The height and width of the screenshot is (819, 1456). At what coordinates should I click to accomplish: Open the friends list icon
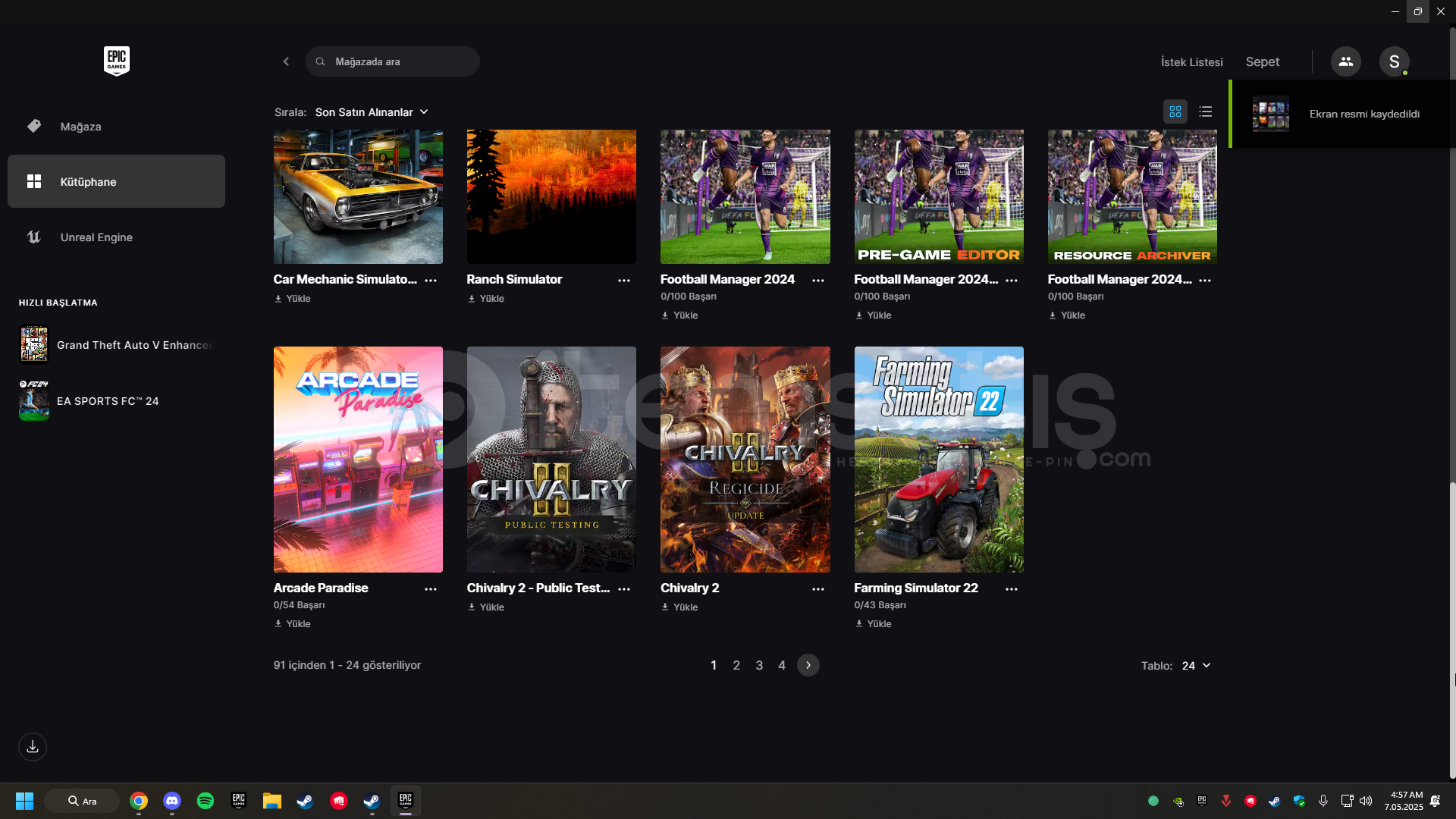(x=1345, y=61)
